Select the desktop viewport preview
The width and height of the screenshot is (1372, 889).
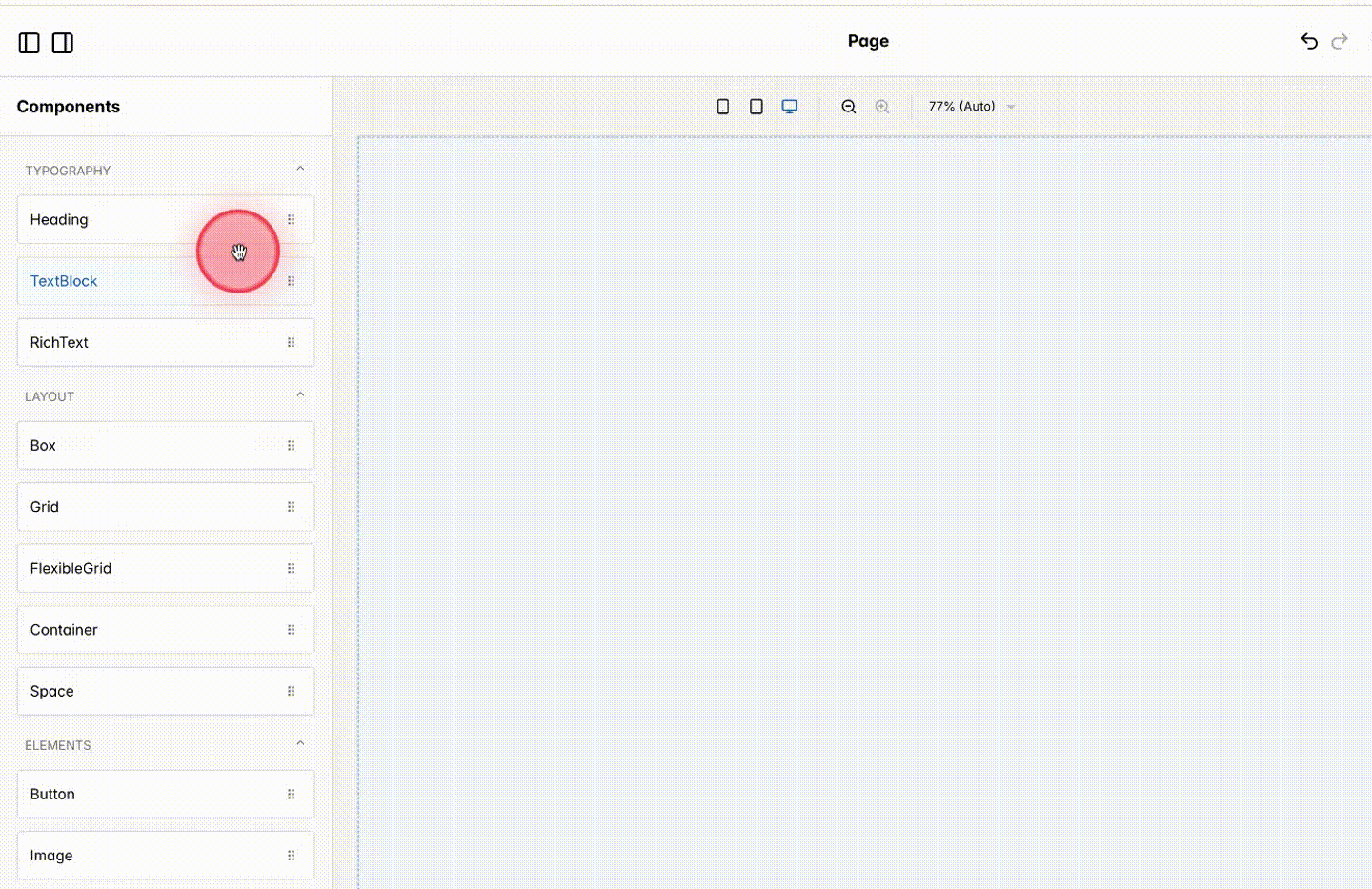[789, 106]
